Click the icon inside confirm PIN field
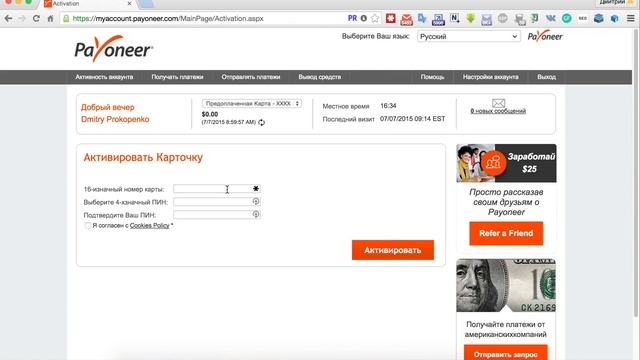This screenshot has height=360, width=640. 256,214
